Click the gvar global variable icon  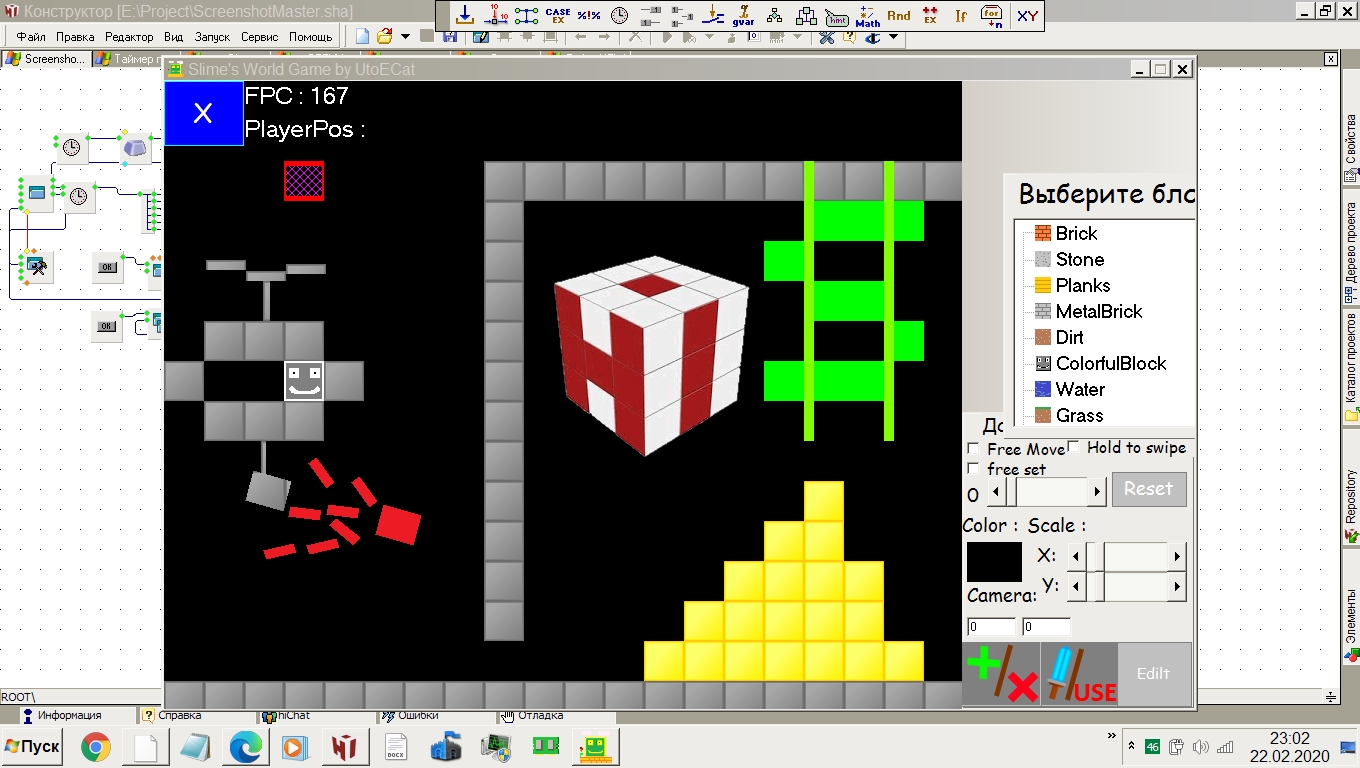[744, 15]
